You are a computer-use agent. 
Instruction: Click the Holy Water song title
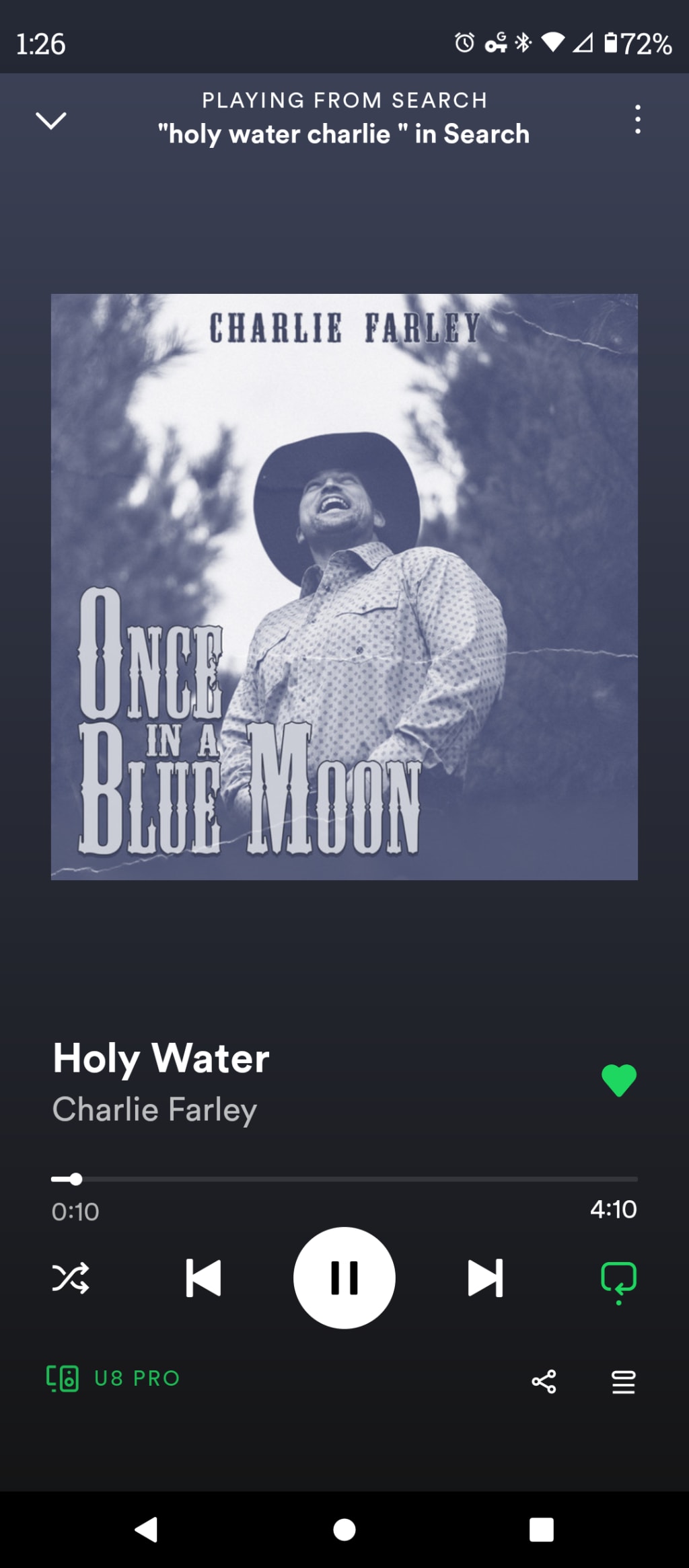pos(161,1058)
